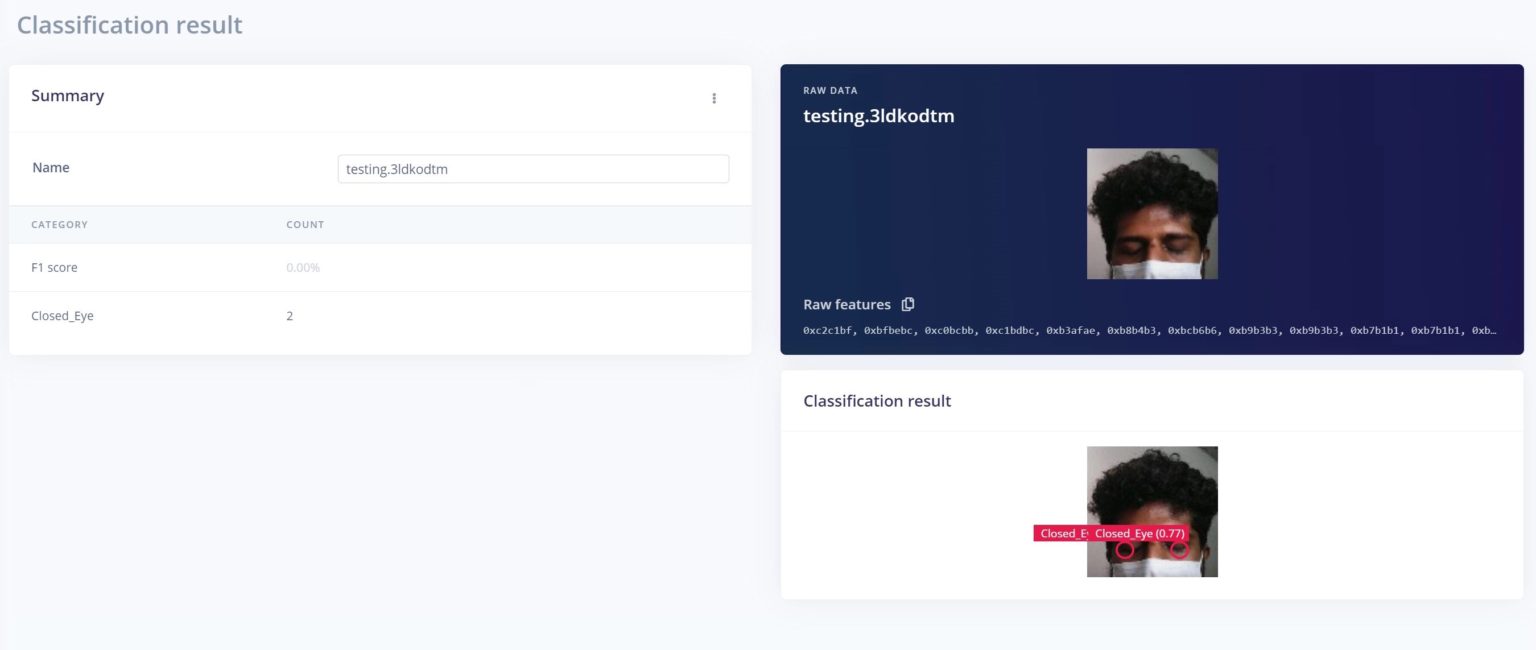The image size is (1536, 650).
Task: Click the truncated left Closed_Eye detection label
Action: [1061, 534]
